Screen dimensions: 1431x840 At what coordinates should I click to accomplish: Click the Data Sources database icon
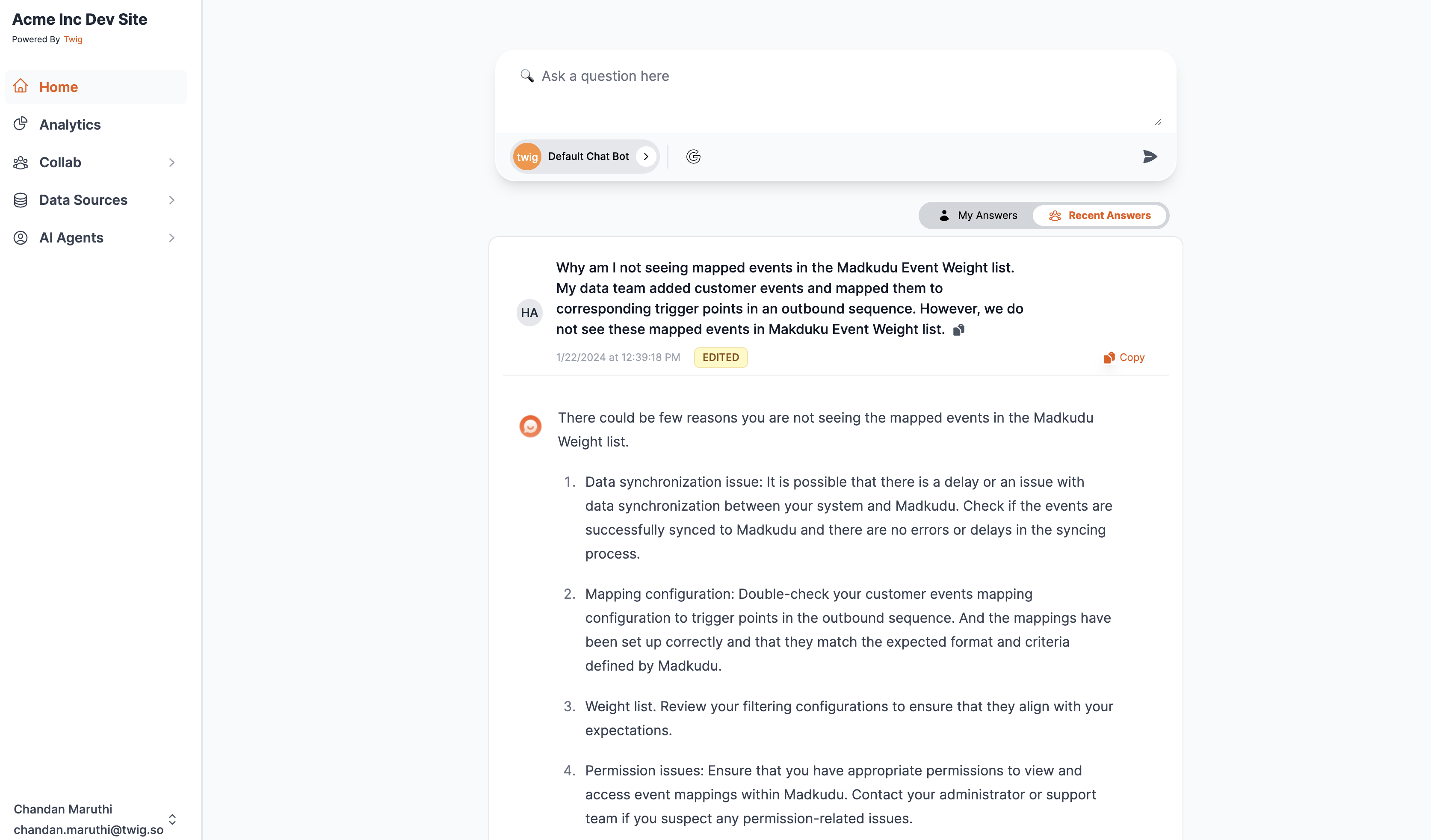click(x=21, y=200)
